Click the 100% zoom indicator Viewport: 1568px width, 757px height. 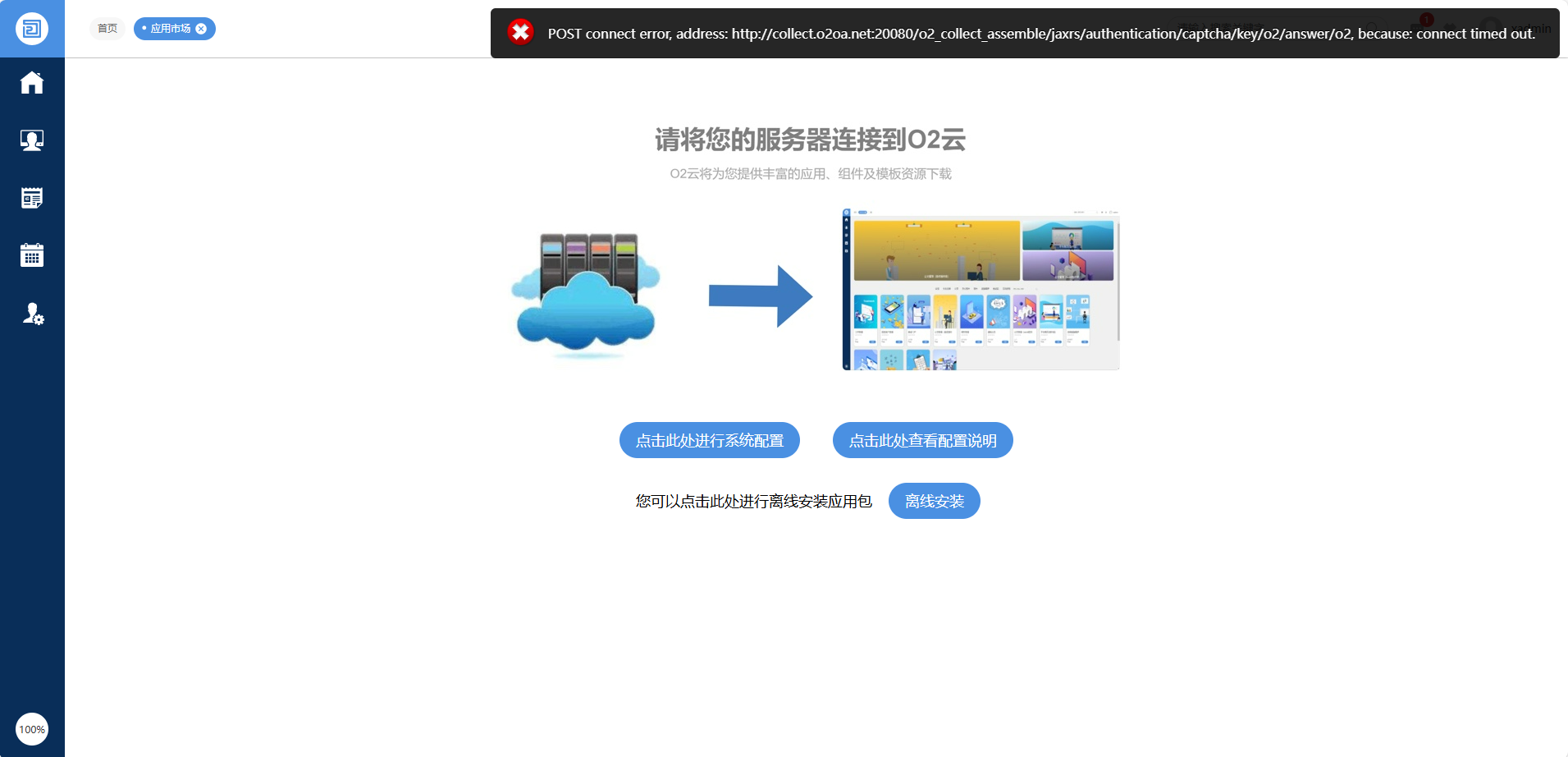[x=32, y=729]
